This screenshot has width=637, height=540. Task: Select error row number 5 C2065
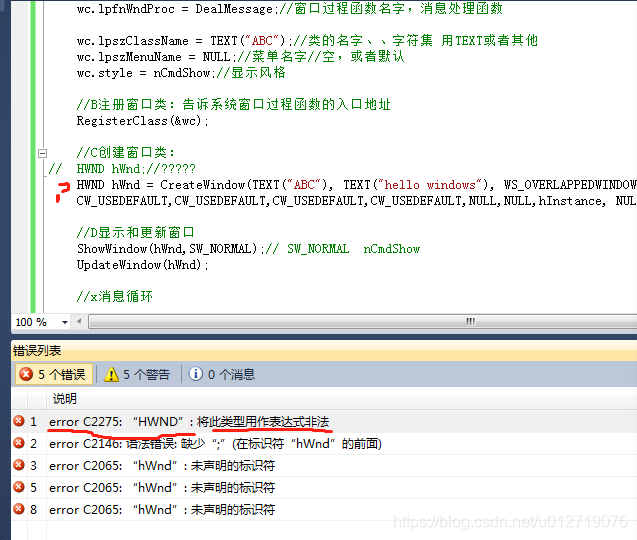point(324,488)
